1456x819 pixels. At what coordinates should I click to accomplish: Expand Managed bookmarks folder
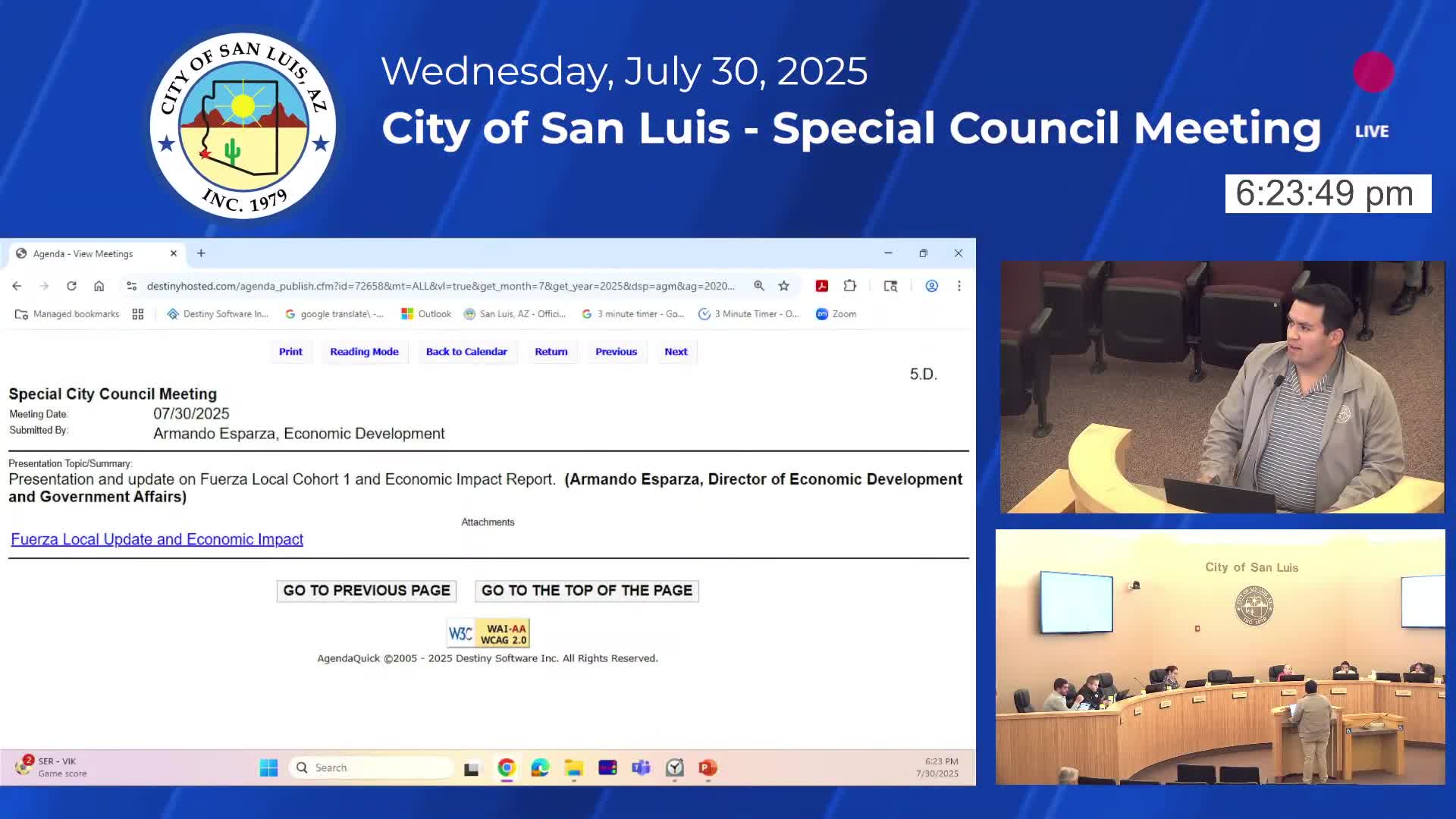click(67, 314)
